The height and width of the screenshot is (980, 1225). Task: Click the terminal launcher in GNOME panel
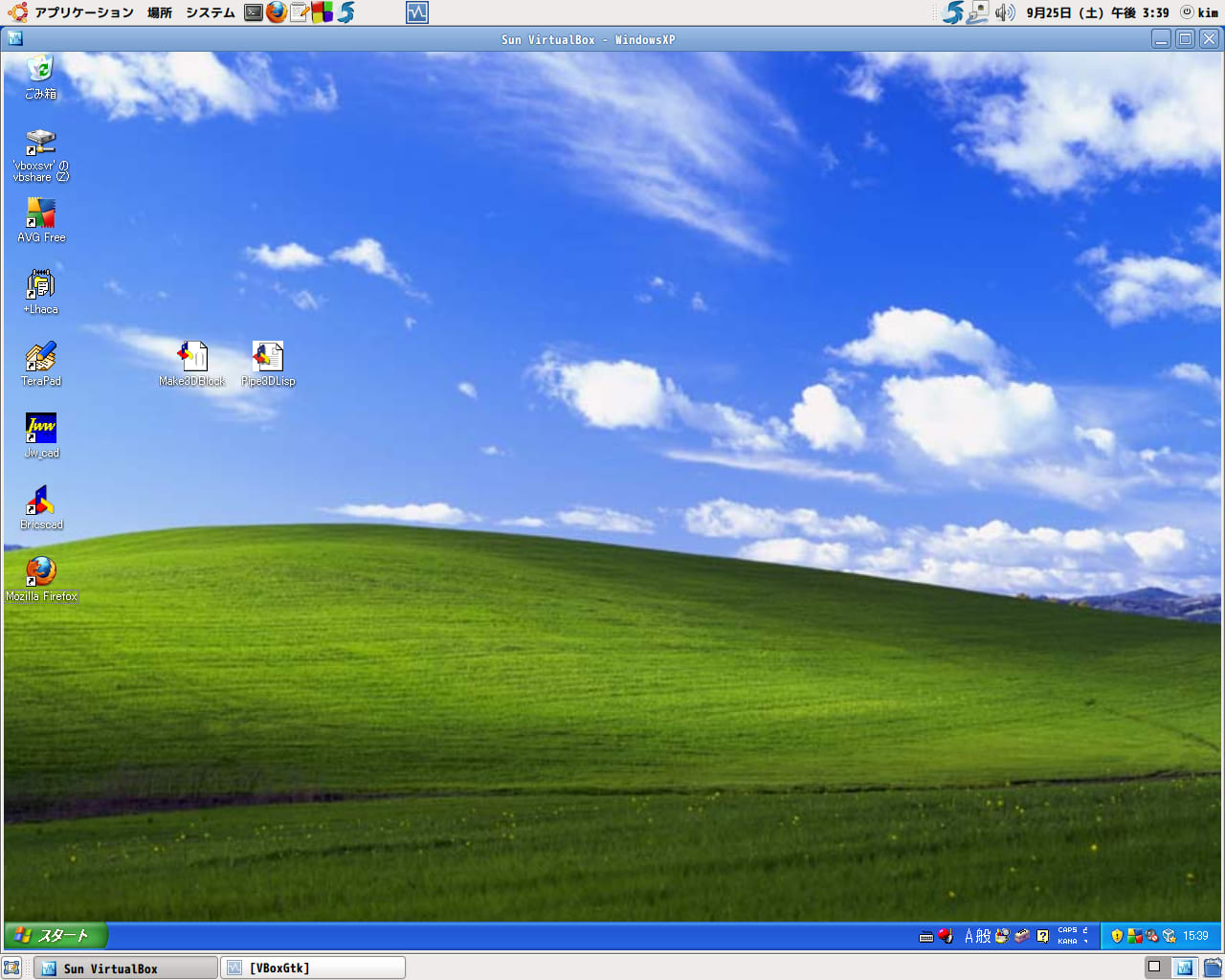(254, 12)
